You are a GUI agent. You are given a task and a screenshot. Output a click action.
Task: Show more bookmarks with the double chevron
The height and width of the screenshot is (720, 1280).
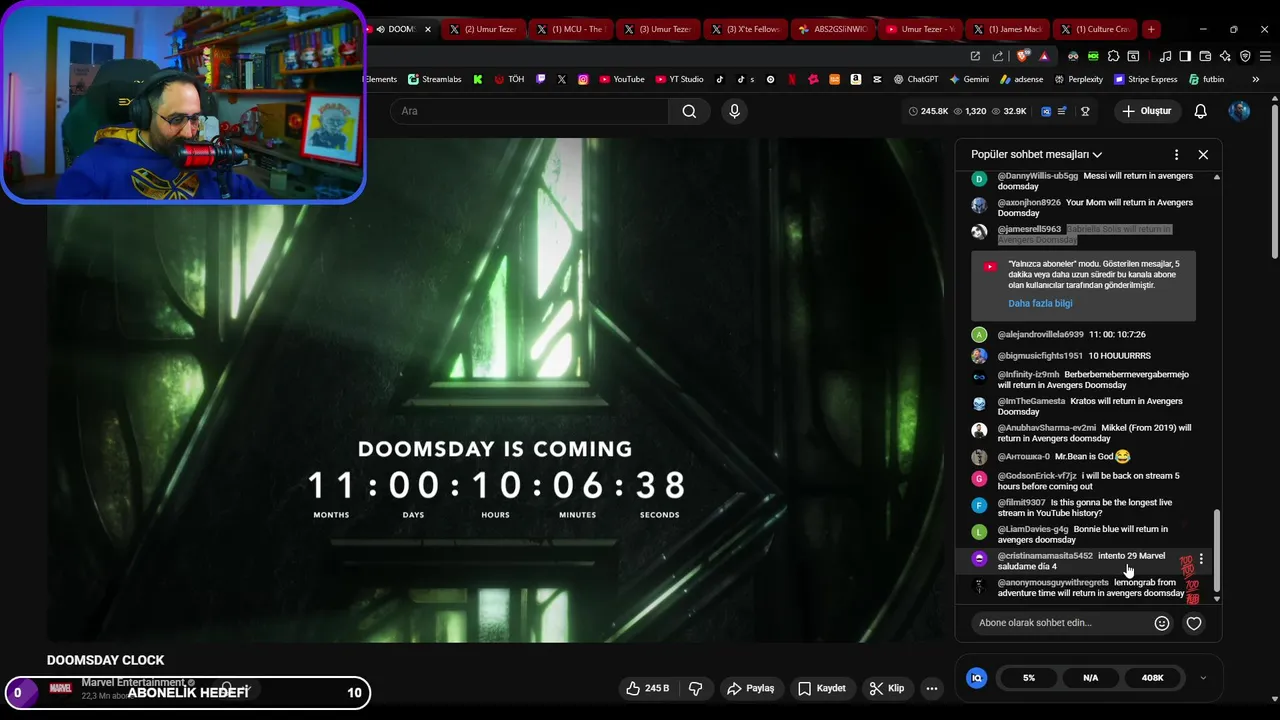coord(1256,79)
